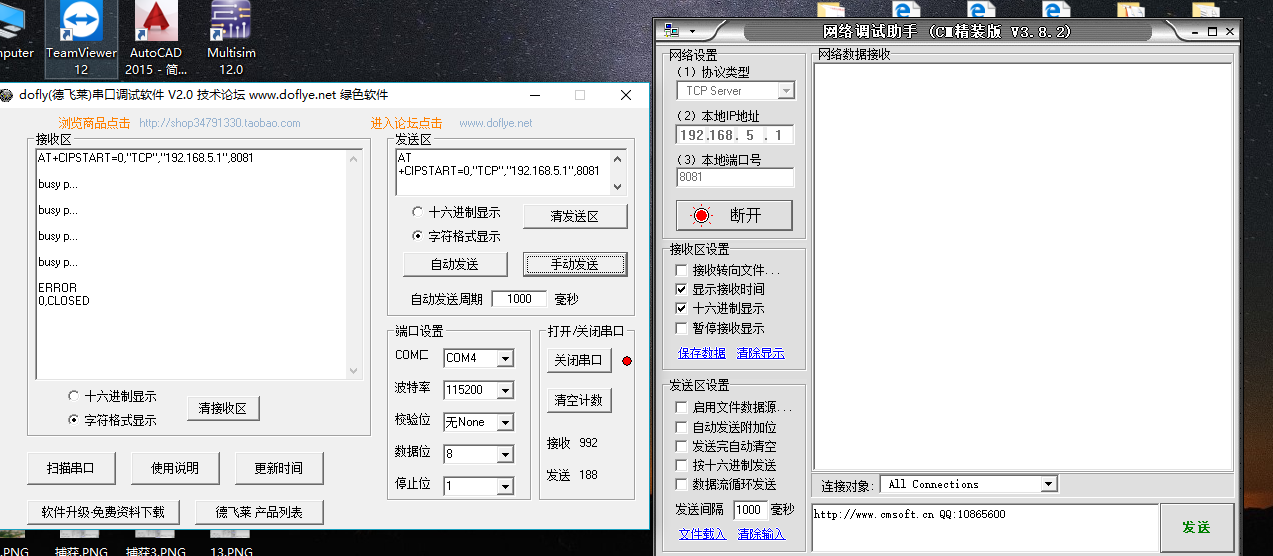
Task: Click 0,CLOSED line in receive area
Action: [x=64, y=301]
